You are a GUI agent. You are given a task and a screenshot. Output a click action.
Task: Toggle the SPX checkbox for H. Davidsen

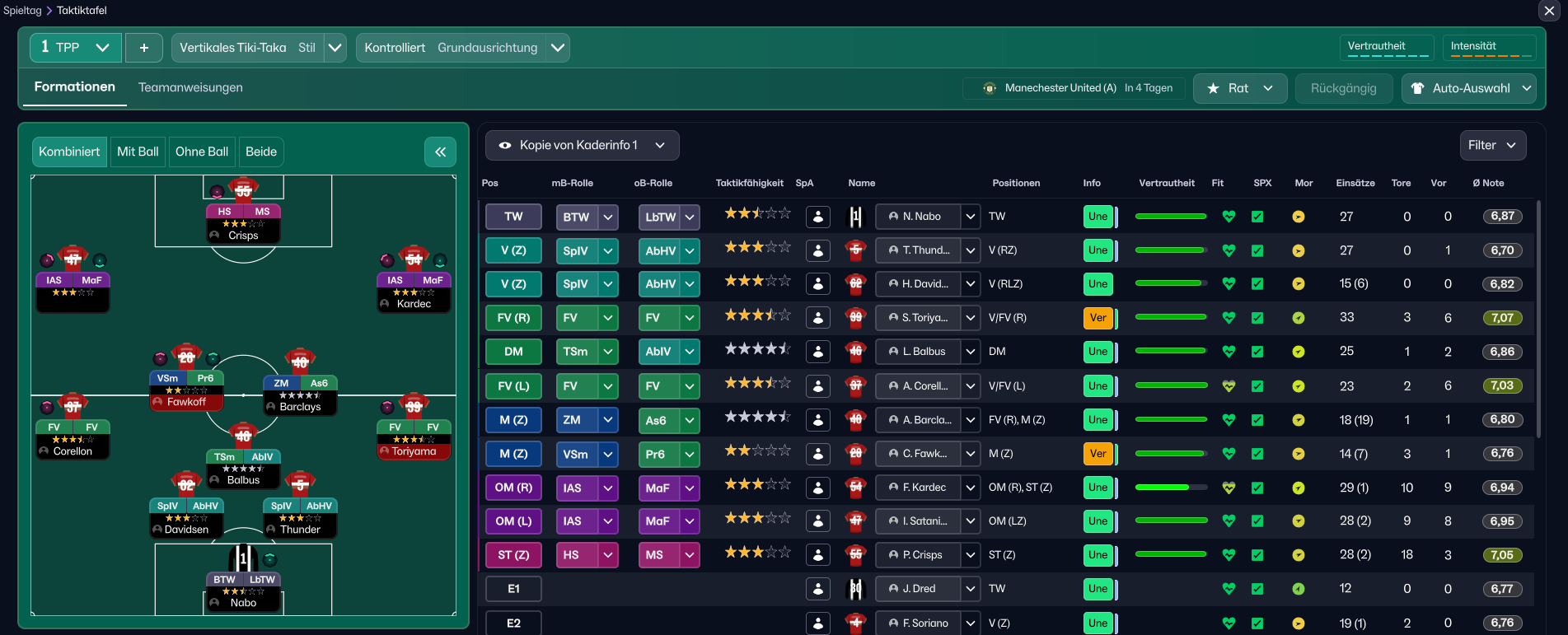1257,284
